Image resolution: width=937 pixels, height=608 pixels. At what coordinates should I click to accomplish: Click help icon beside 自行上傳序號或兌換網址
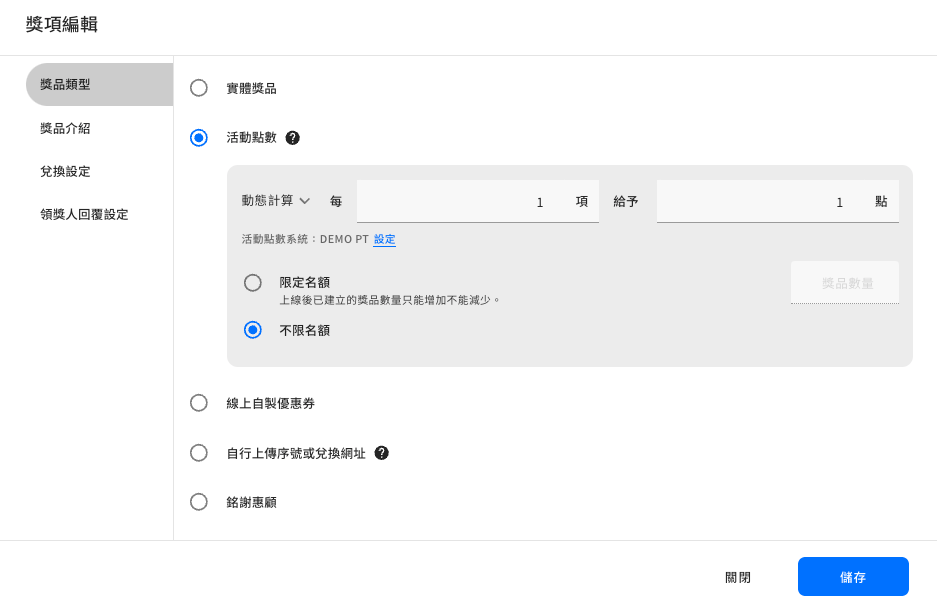[x=381, y=453]
